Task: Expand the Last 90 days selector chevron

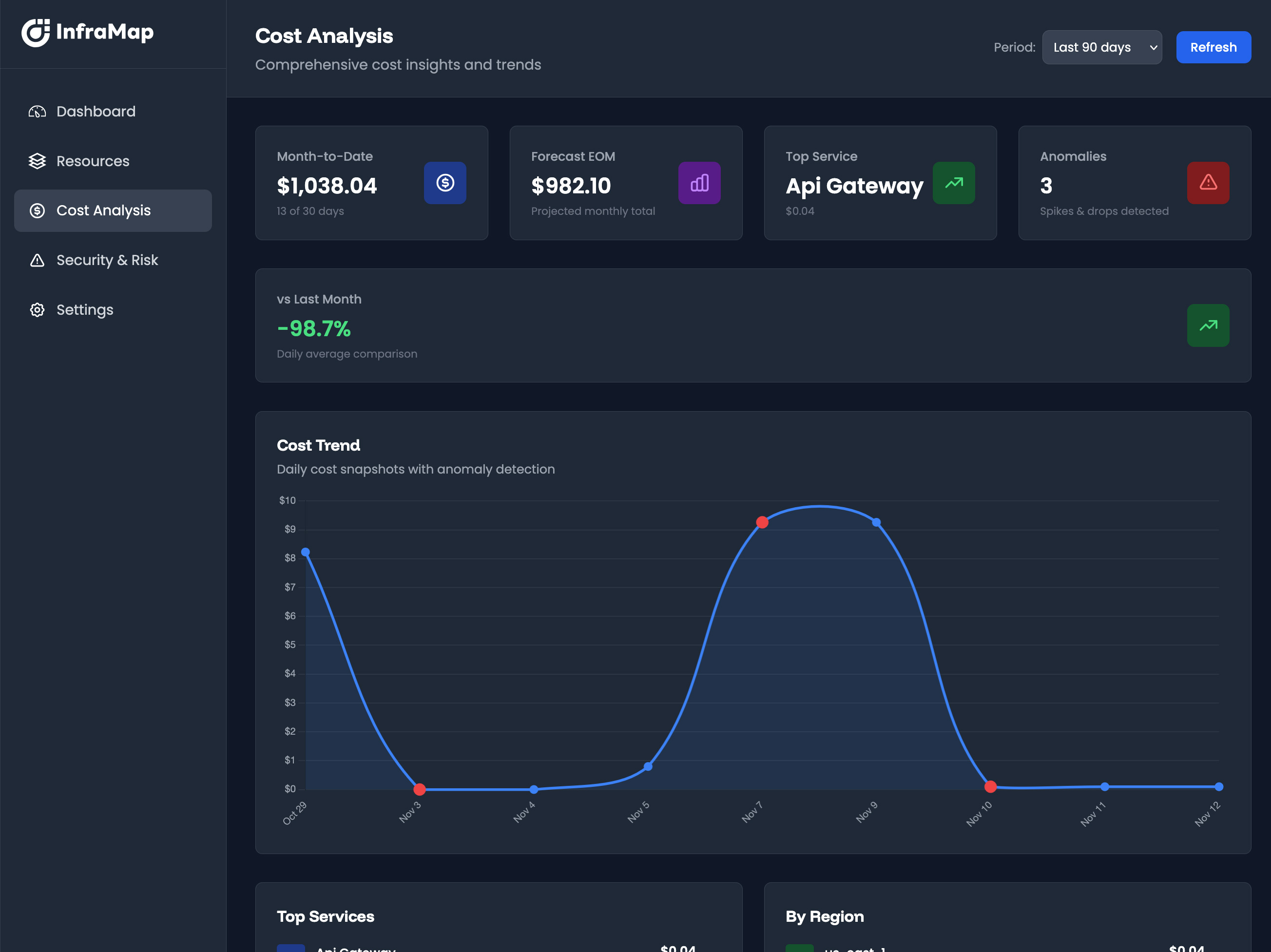Action: click(1153, 47)
